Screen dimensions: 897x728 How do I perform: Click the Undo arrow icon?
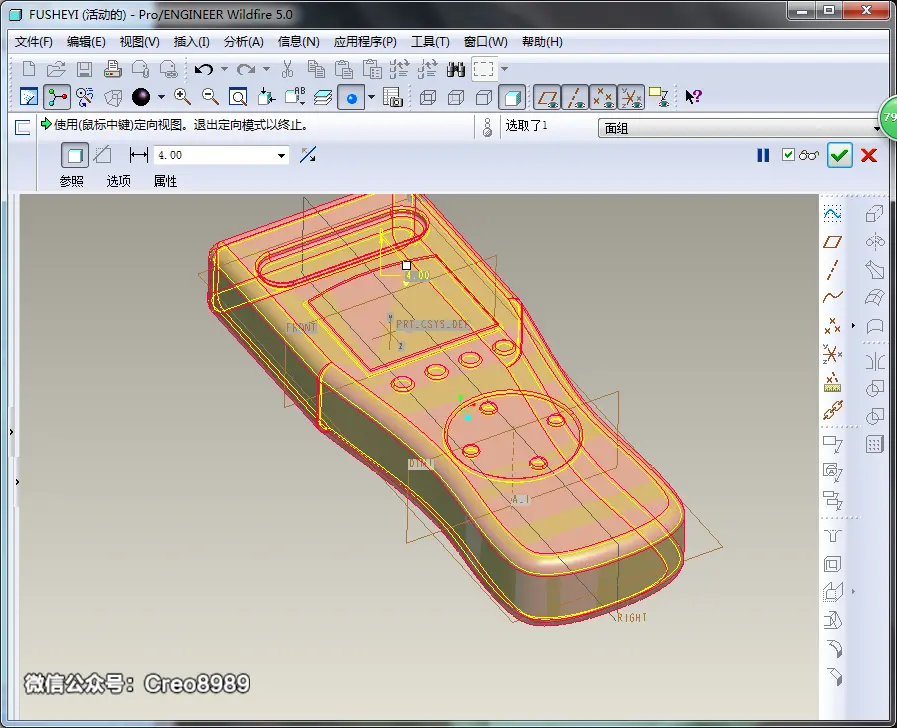point(204,69)
